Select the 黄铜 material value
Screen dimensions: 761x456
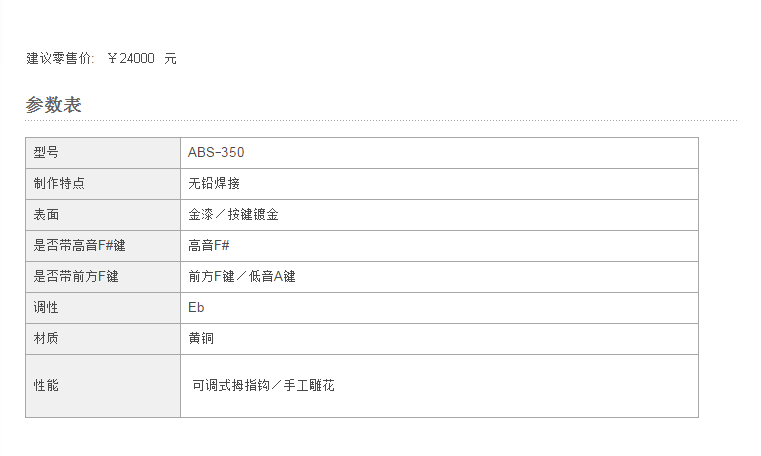(x=201, y=339)
